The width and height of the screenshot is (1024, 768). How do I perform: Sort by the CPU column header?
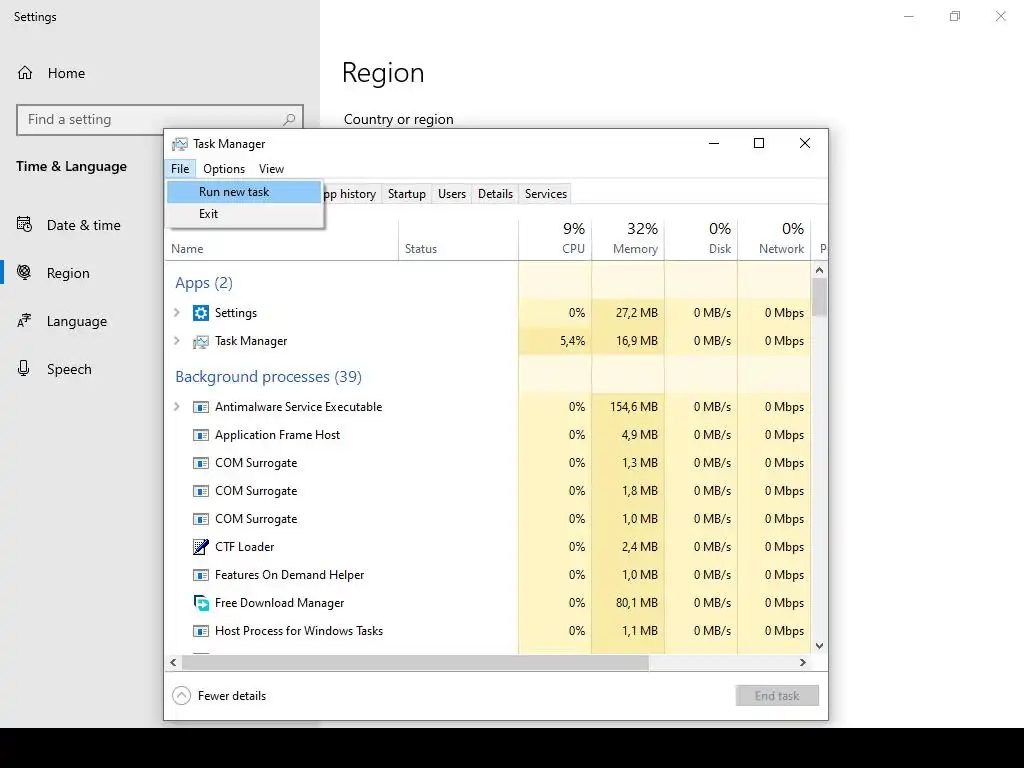coord(555,238)
